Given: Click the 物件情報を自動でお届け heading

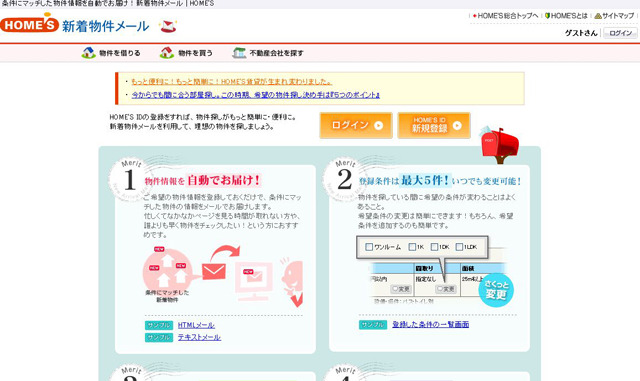Looking at the screenshot, I should (x=202, y=180).
